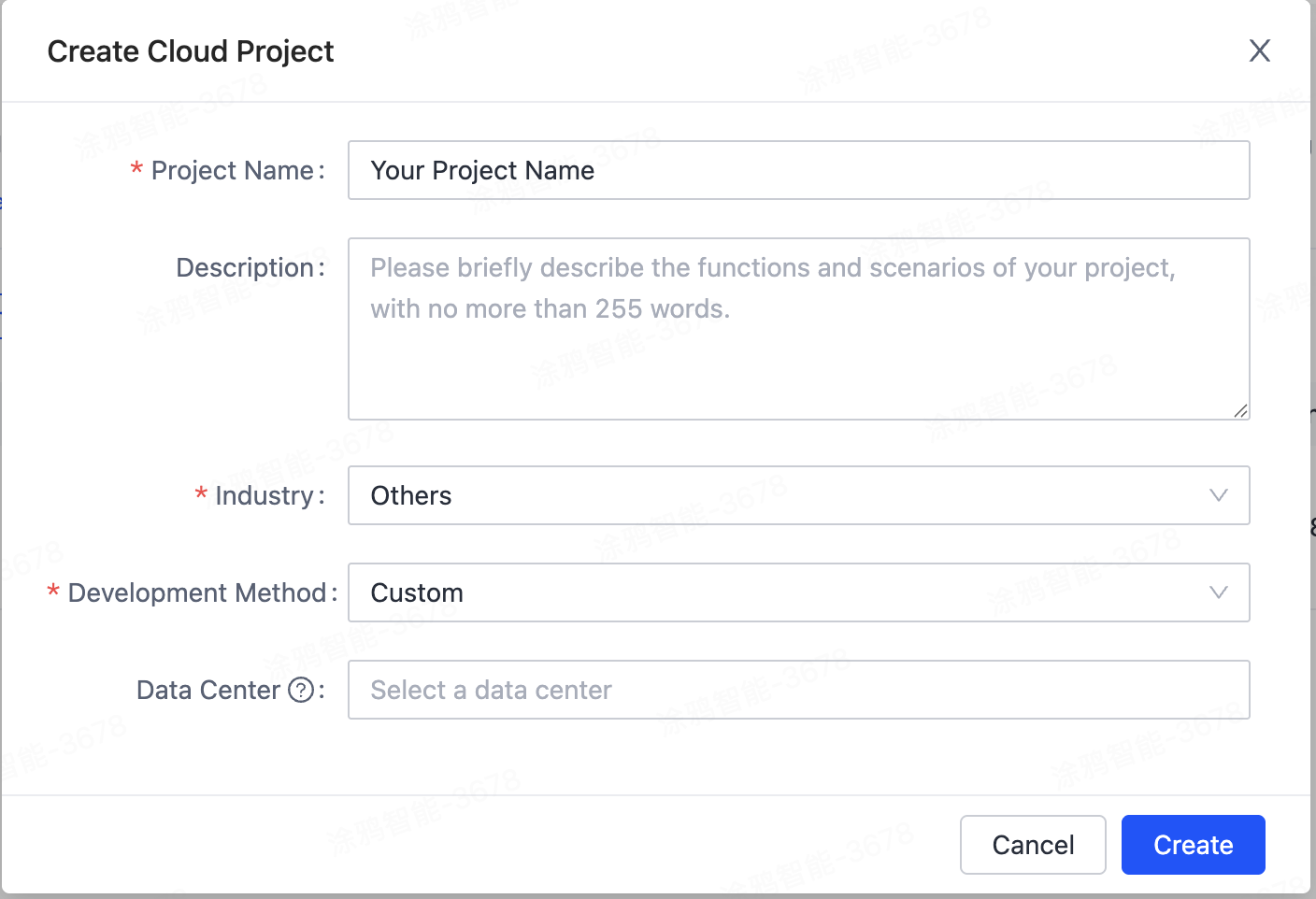The height and width of the screenshot is (899, 1316).
Task: Click the Select a data center placeholder
Action: tap(490, 690)
